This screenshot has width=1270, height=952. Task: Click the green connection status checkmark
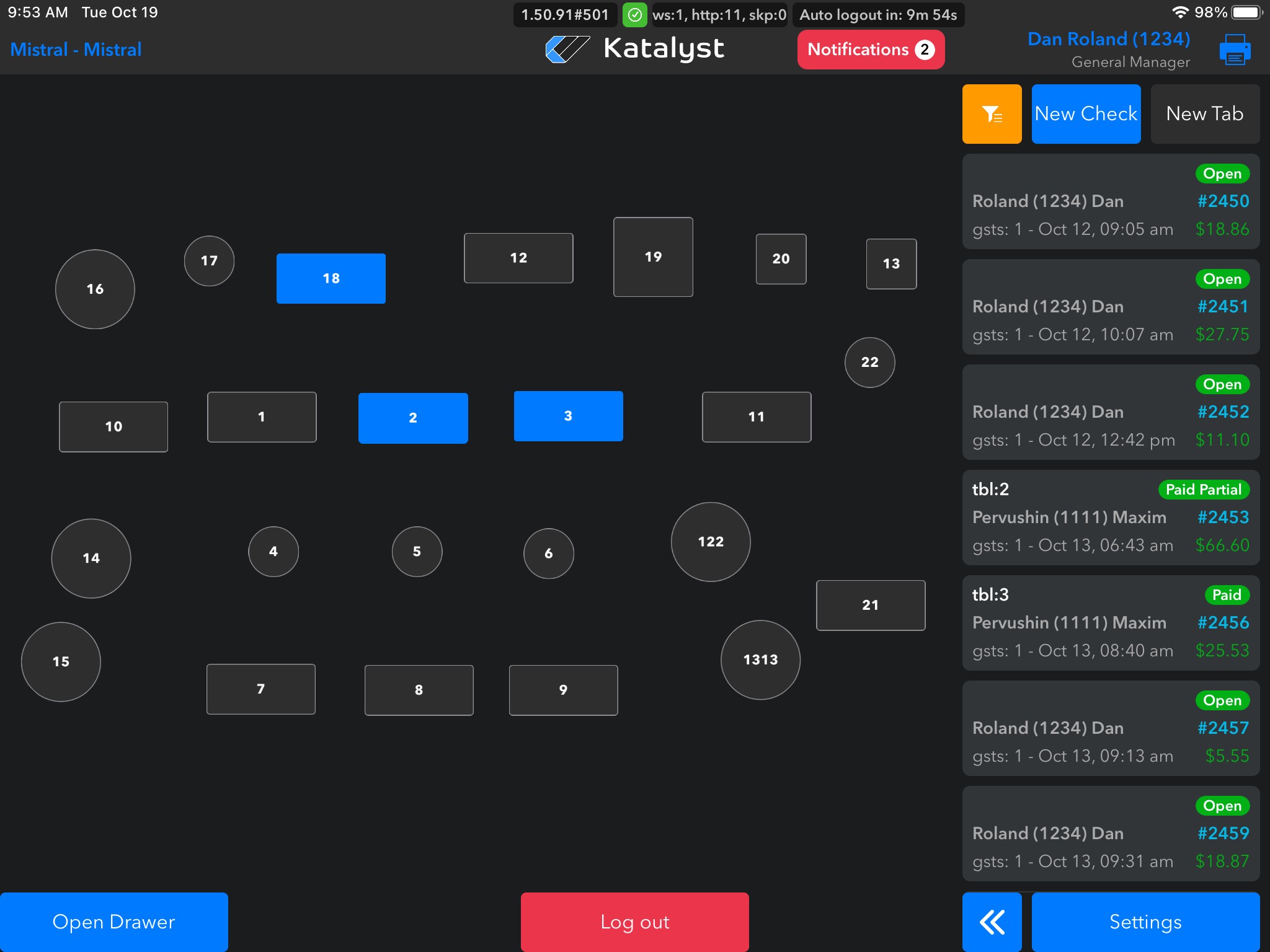(x=634, y=15)
